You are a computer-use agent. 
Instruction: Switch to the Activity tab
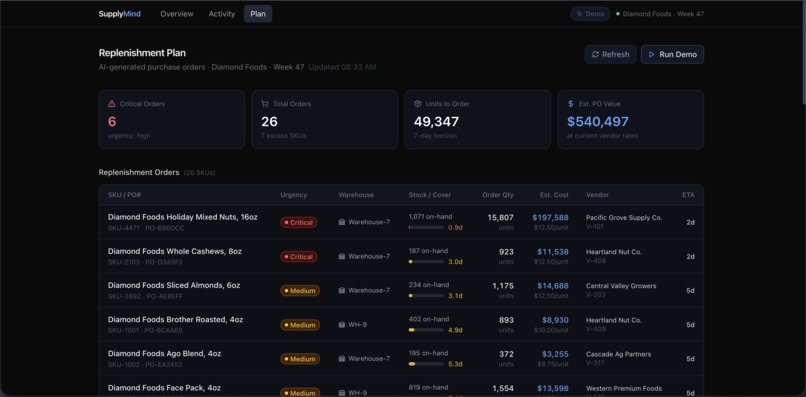222,14
